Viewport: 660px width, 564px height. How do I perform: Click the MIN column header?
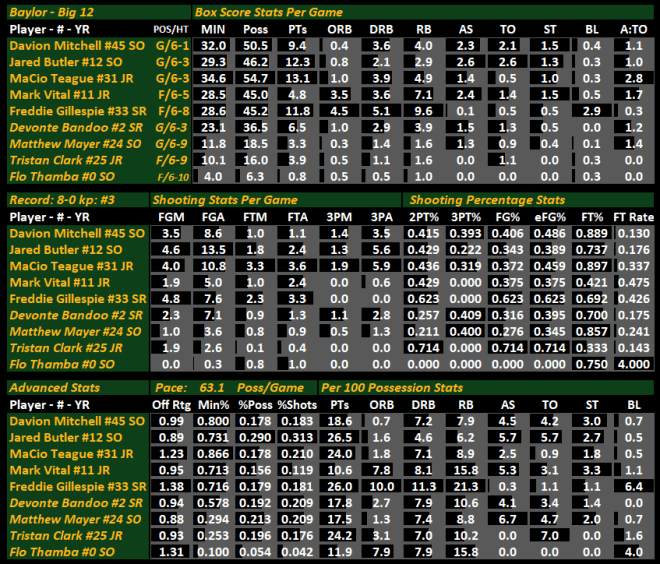coord(213,29)
